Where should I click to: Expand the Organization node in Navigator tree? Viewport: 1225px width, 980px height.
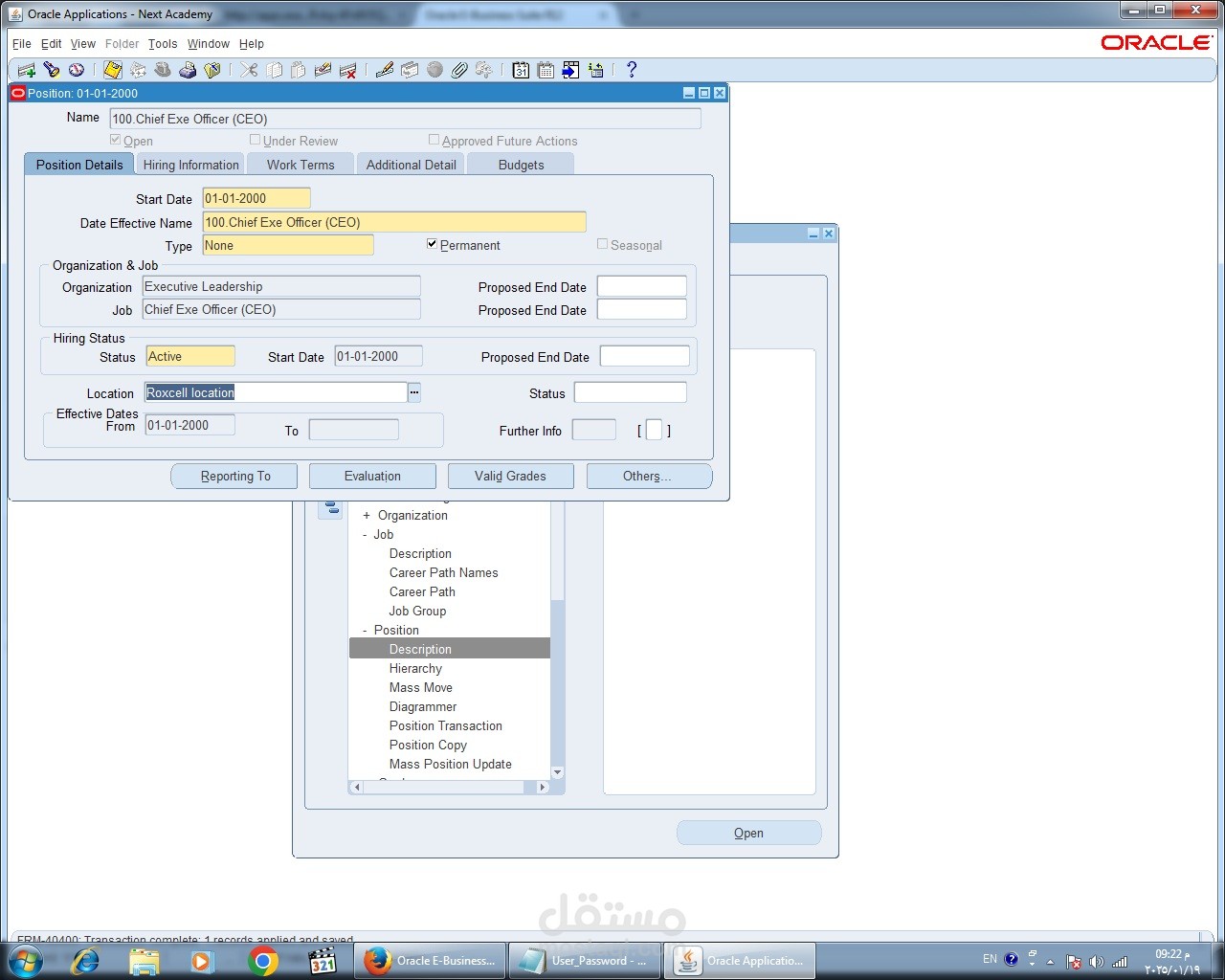(x=366, y=515)
